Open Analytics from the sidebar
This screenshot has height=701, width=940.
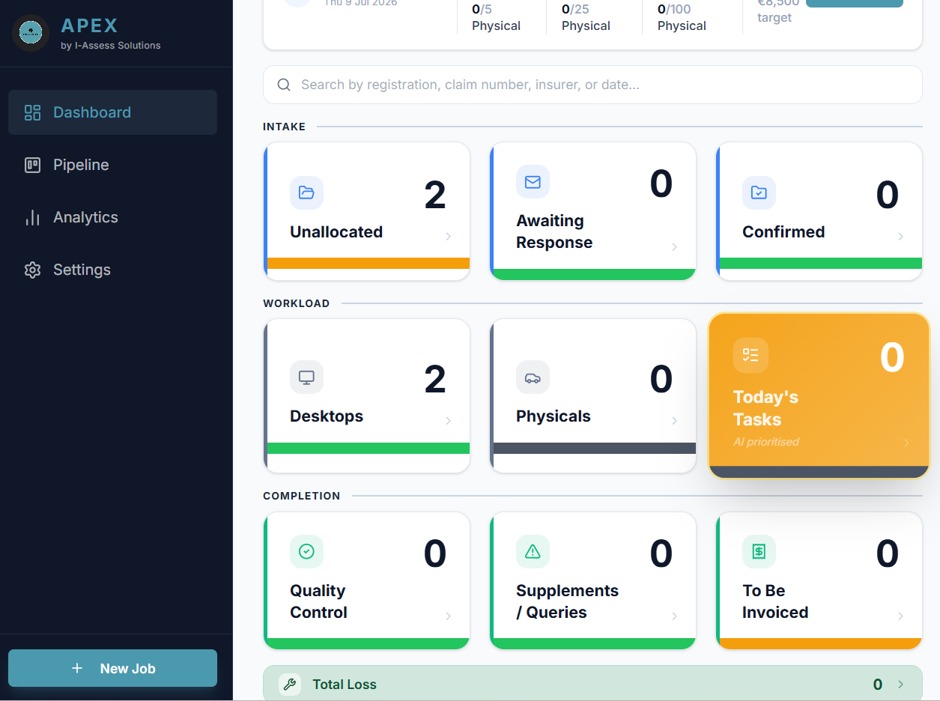pyautogui.click(x=113, y=217)
